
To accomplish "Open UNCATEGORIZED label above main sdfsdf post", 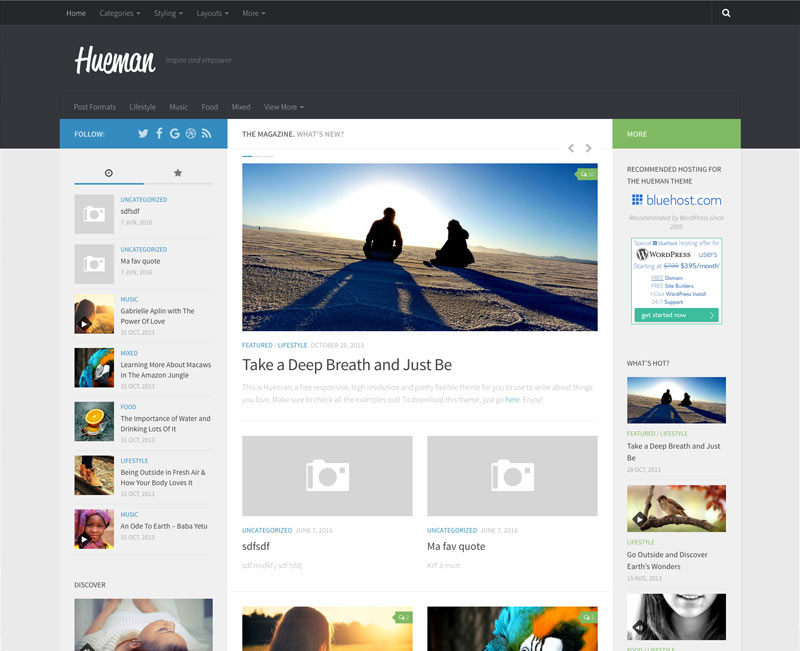I will (267, 531).
